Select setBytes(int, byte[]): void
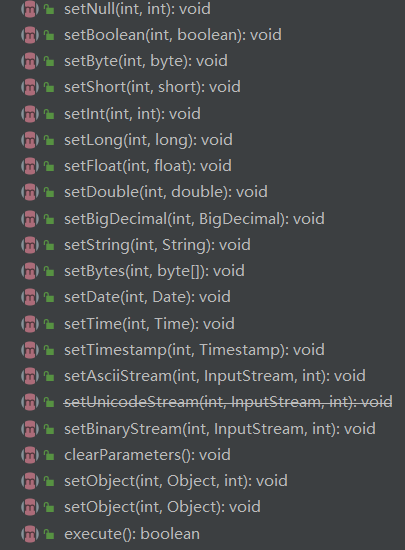The height and width of the screenshot is (550, 405). click(x=154, y=271)
